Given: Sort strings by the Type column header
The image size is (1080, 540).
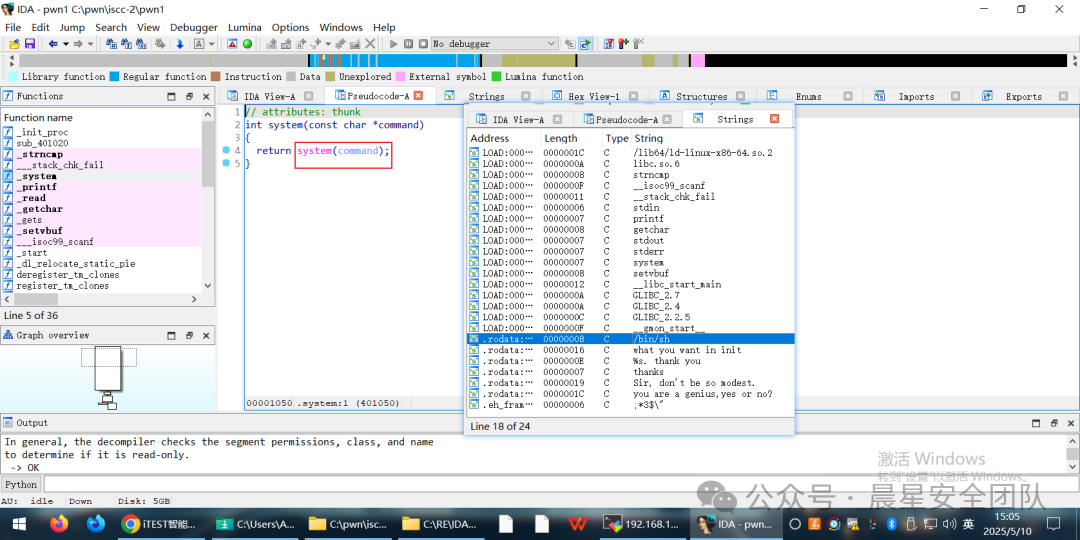Looking at the screenshot, I should click(617, 138).
